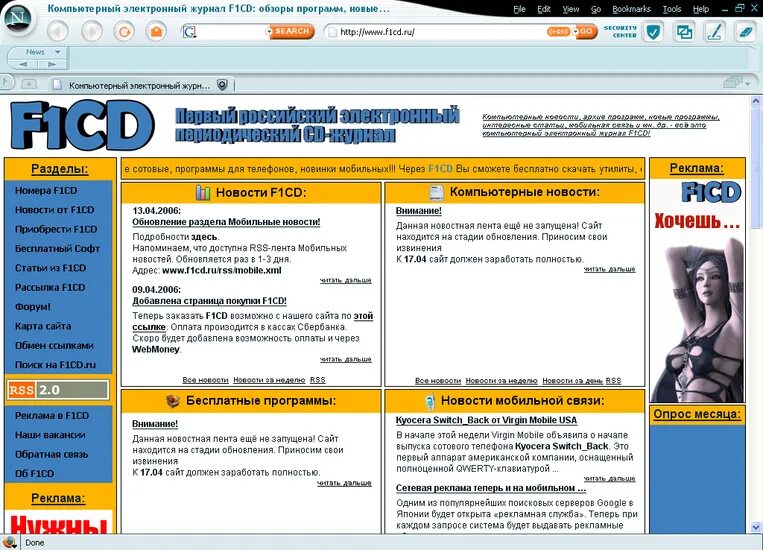The height and width of the screenshot is (550, 763).
Task: Click the Netscape logo icon
Action: tap(18, 19)
